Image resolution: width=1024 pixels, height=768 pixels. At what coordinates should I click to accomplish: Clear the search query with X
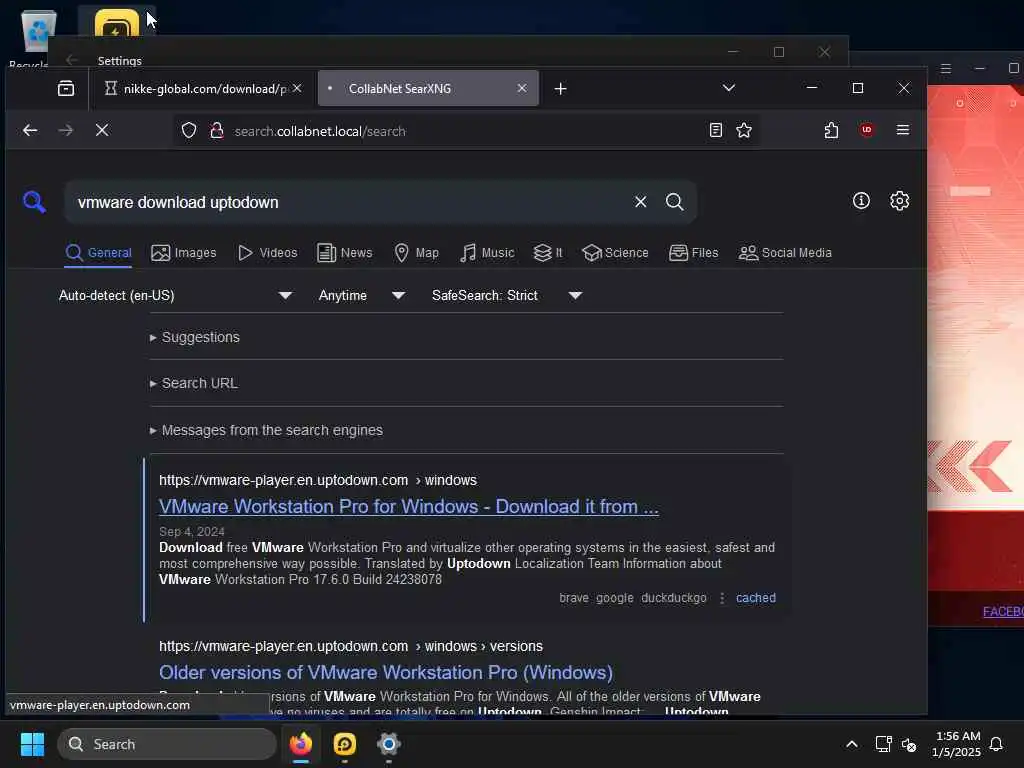click(640, 202)
